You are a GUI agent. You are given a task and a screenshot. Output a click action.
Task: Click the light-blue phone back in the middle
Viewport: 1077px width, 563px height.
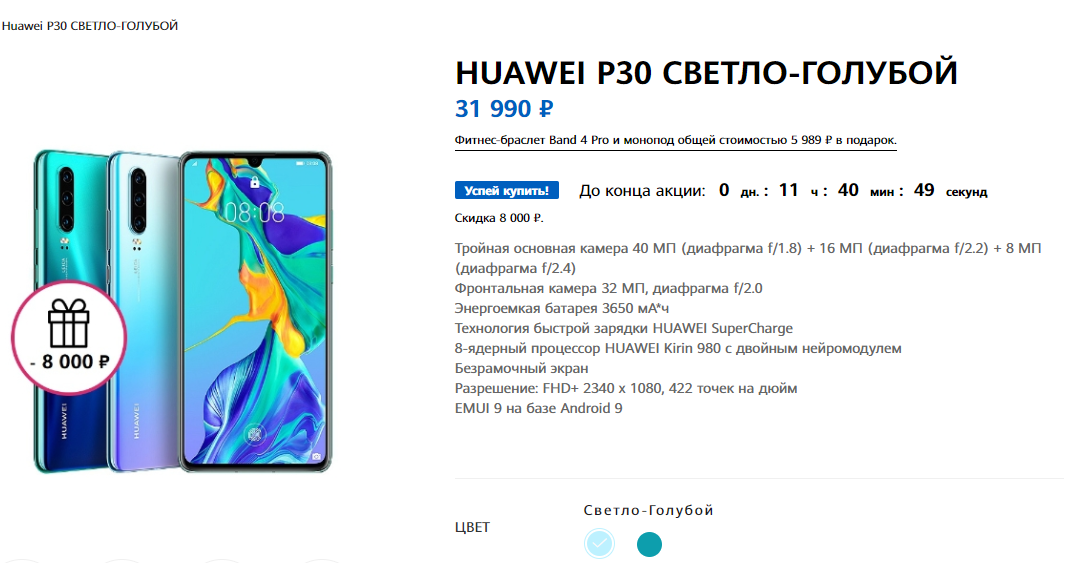click(143, 311)
